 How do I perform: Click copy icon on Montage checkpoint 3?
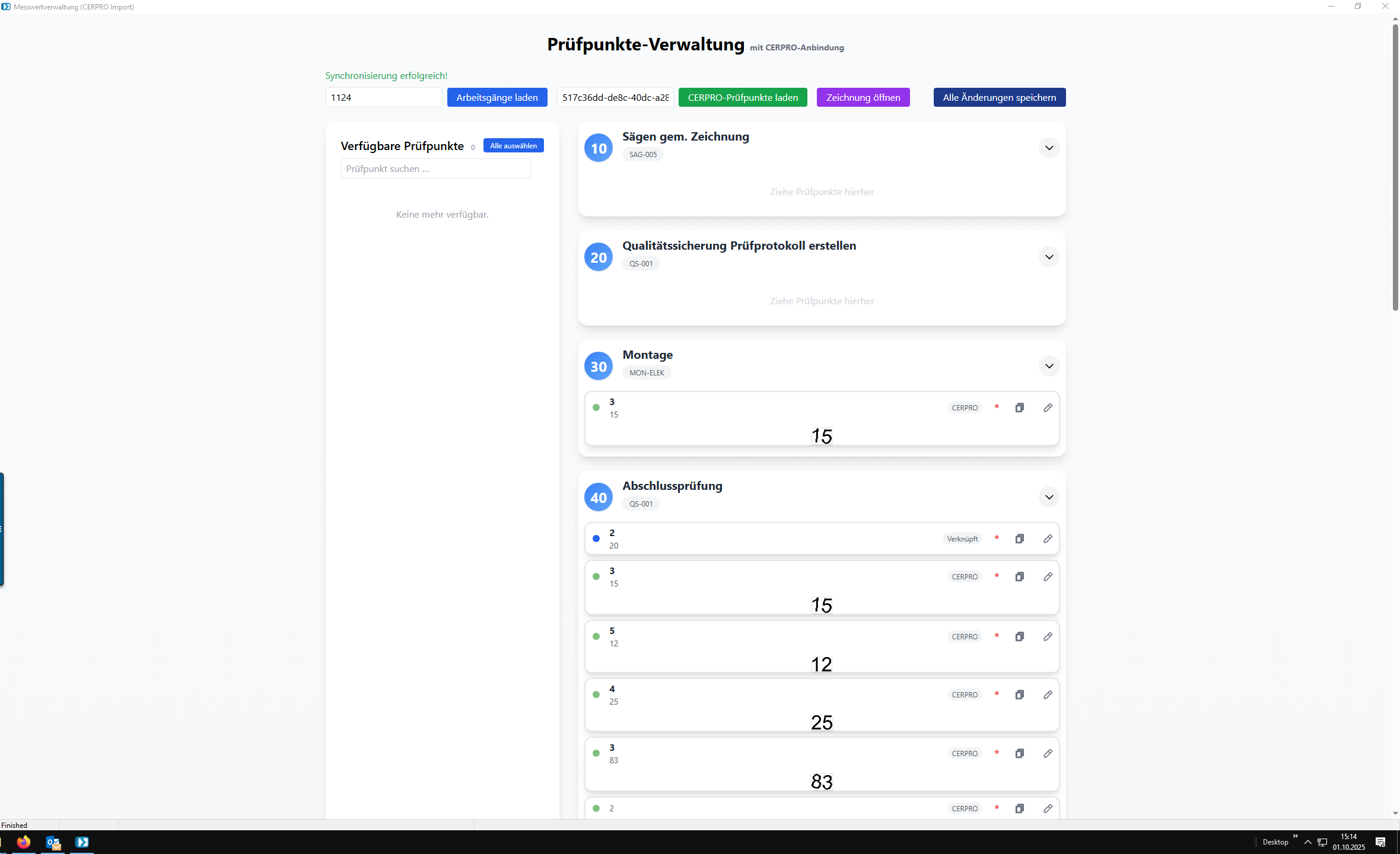pos(1019,407)
